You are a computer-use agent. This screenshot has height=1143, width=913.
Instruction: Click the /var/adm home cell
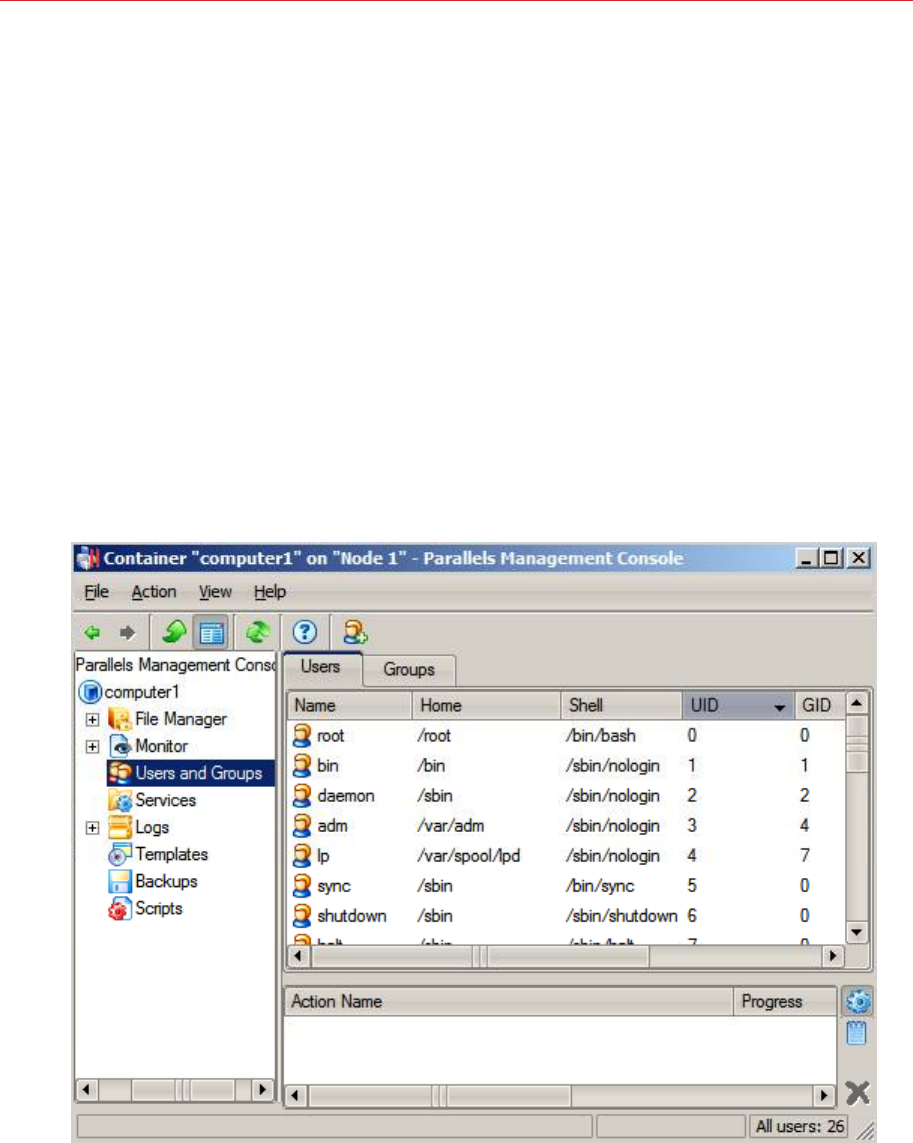click(x=451, y=826)
